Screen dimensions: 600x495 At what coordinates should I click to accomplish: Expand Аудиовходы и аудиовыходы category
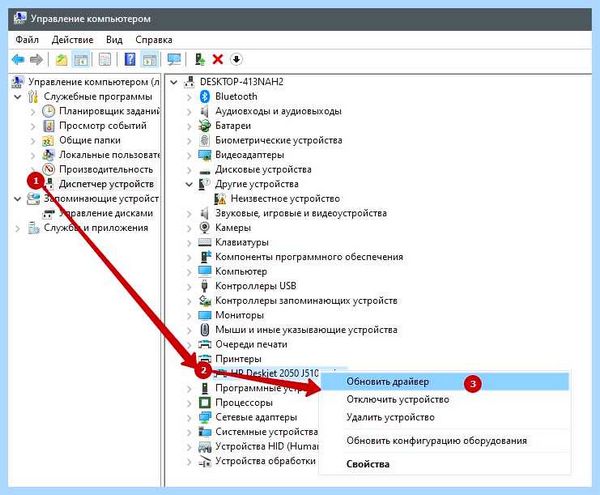click(x=189, y=111)
